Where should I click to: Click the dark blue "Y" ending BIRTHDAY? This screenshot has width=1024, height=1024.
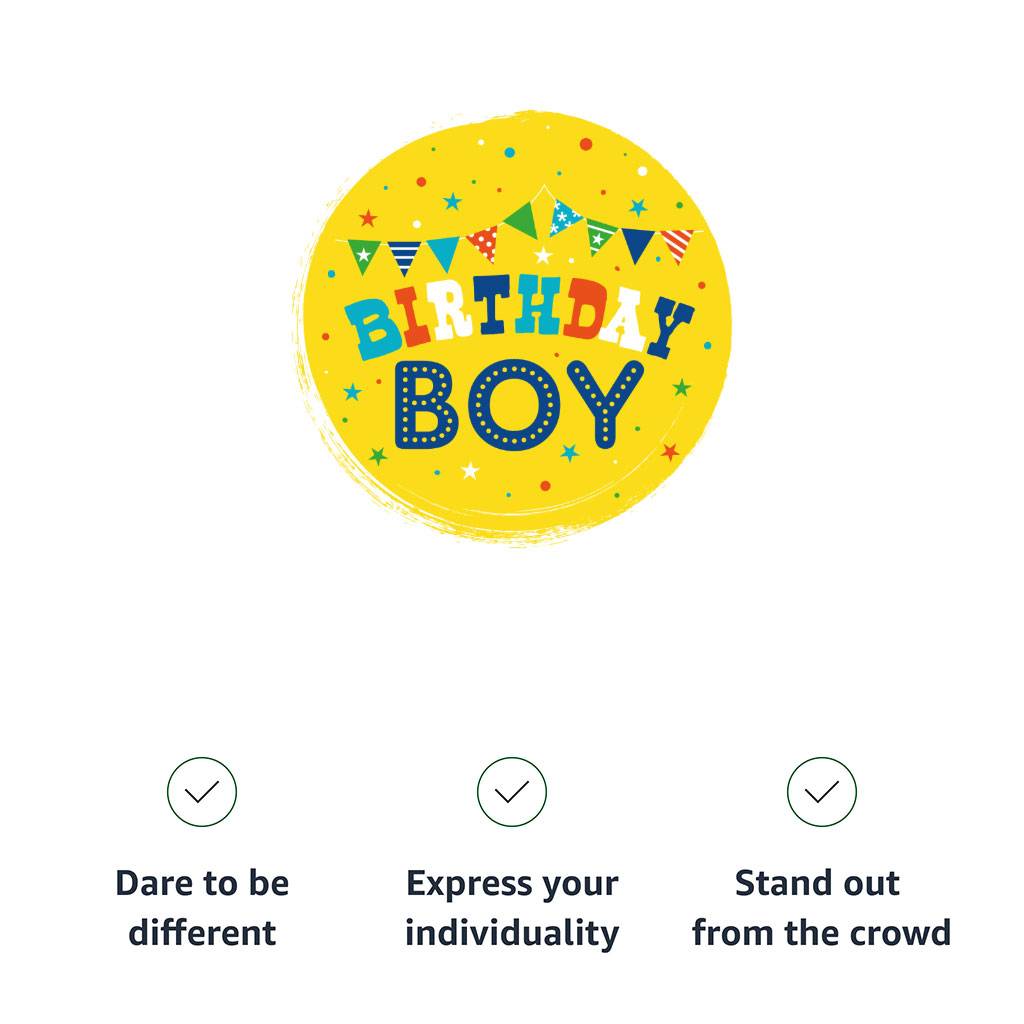[669, 328]
